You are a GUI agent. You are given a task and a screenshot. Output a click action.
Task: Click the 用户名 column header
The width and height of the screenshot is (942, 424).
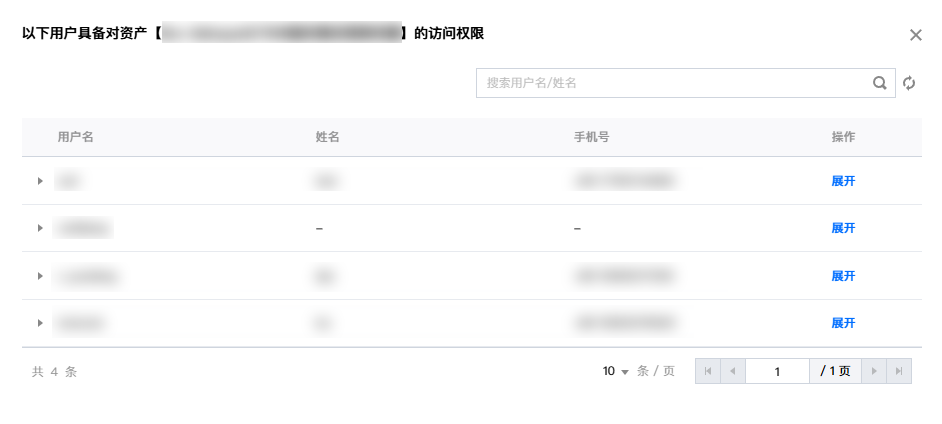pos(75,137)
